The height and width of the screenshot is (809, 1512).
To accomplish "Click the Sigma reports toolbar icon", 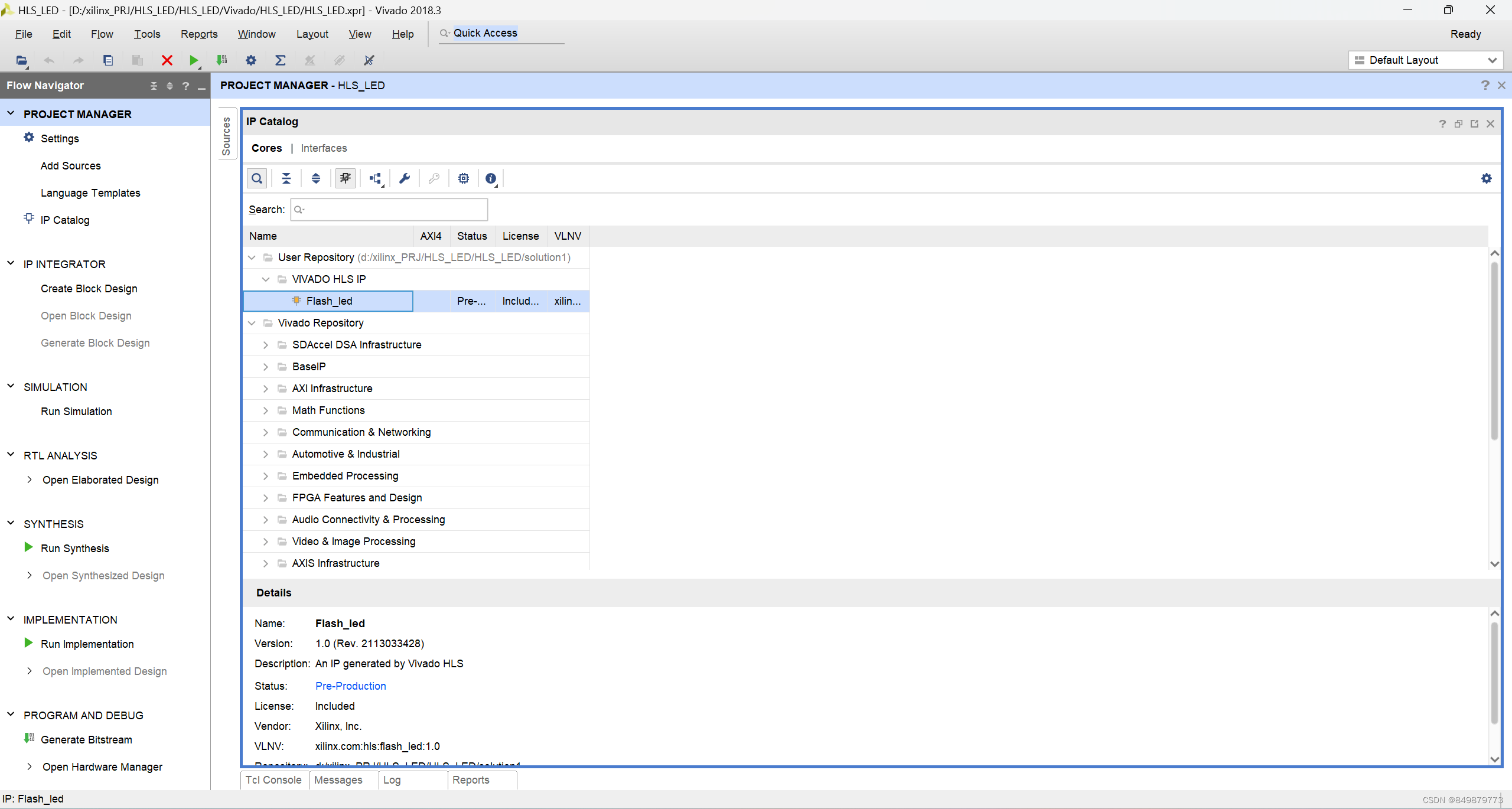I will tap(281, 60).
